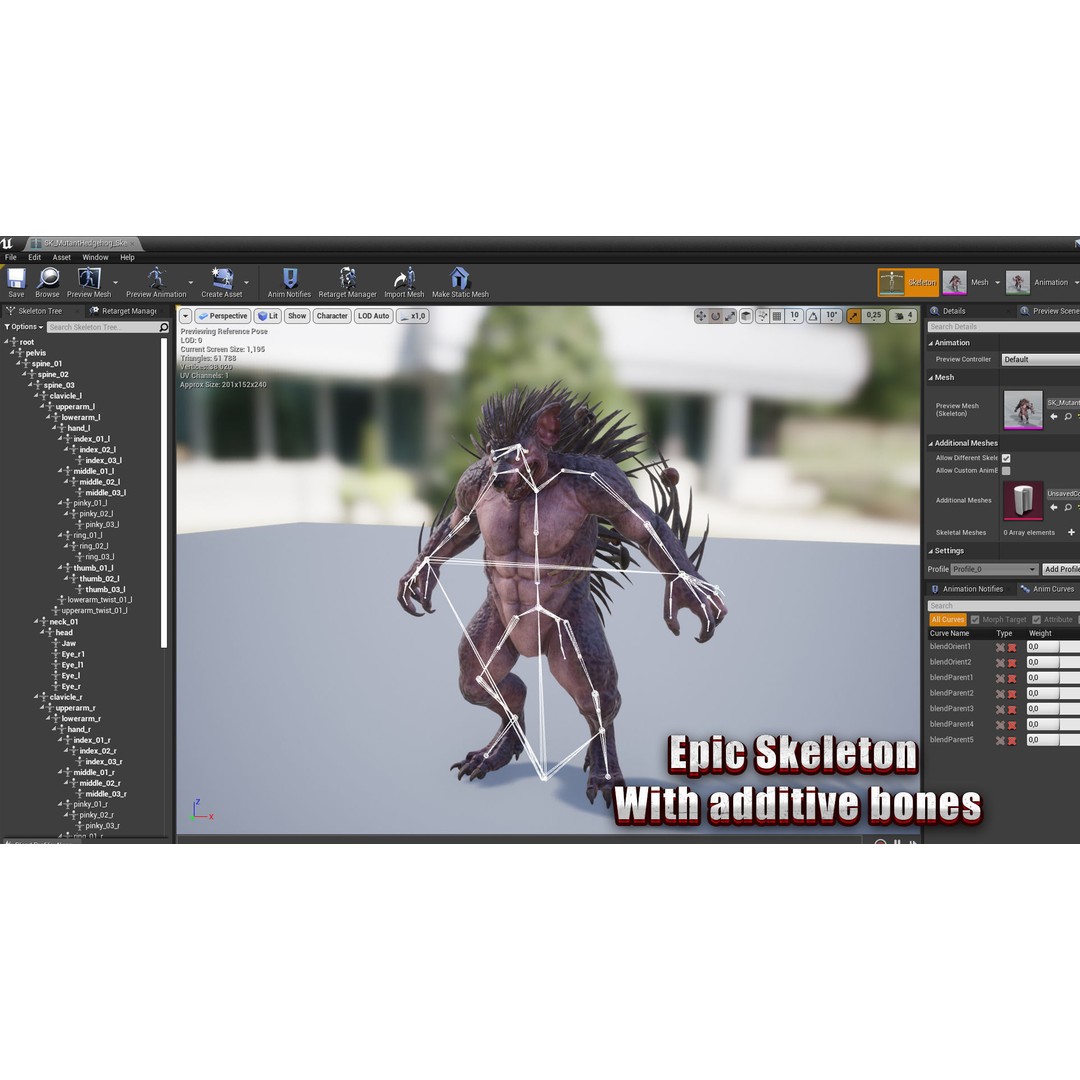
Task: Select the rotate gizmo mode icon
Action: click(x=716, y=316)
